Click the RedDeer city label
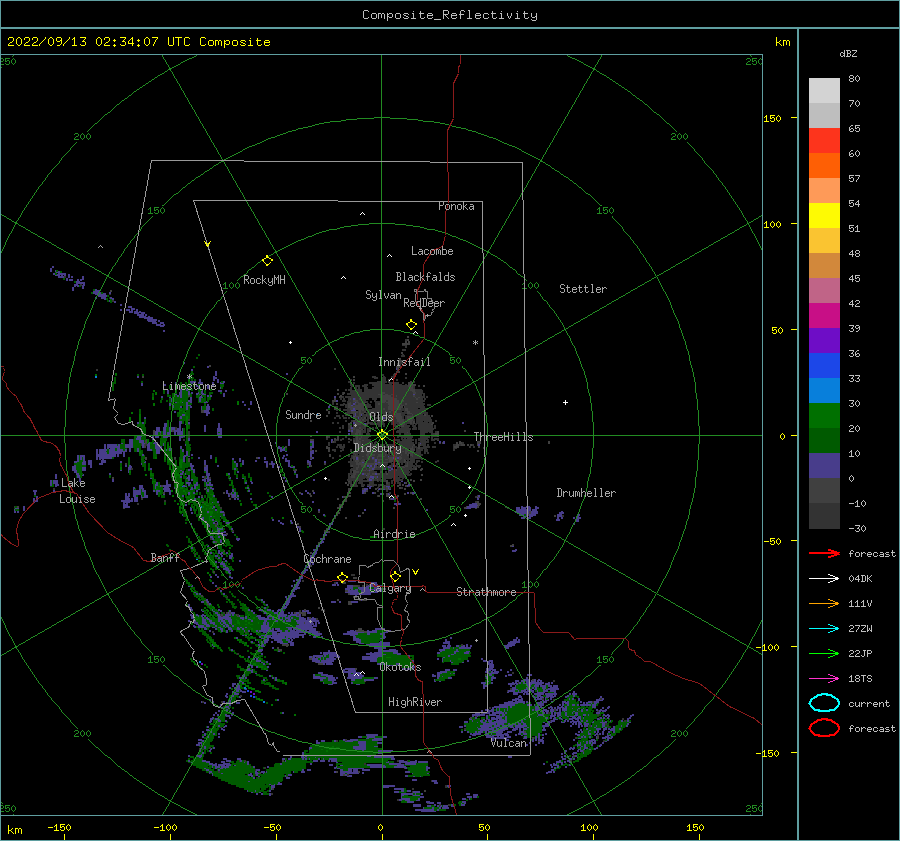900x841 pixels. pyautogui.click(x=424, y=303)
